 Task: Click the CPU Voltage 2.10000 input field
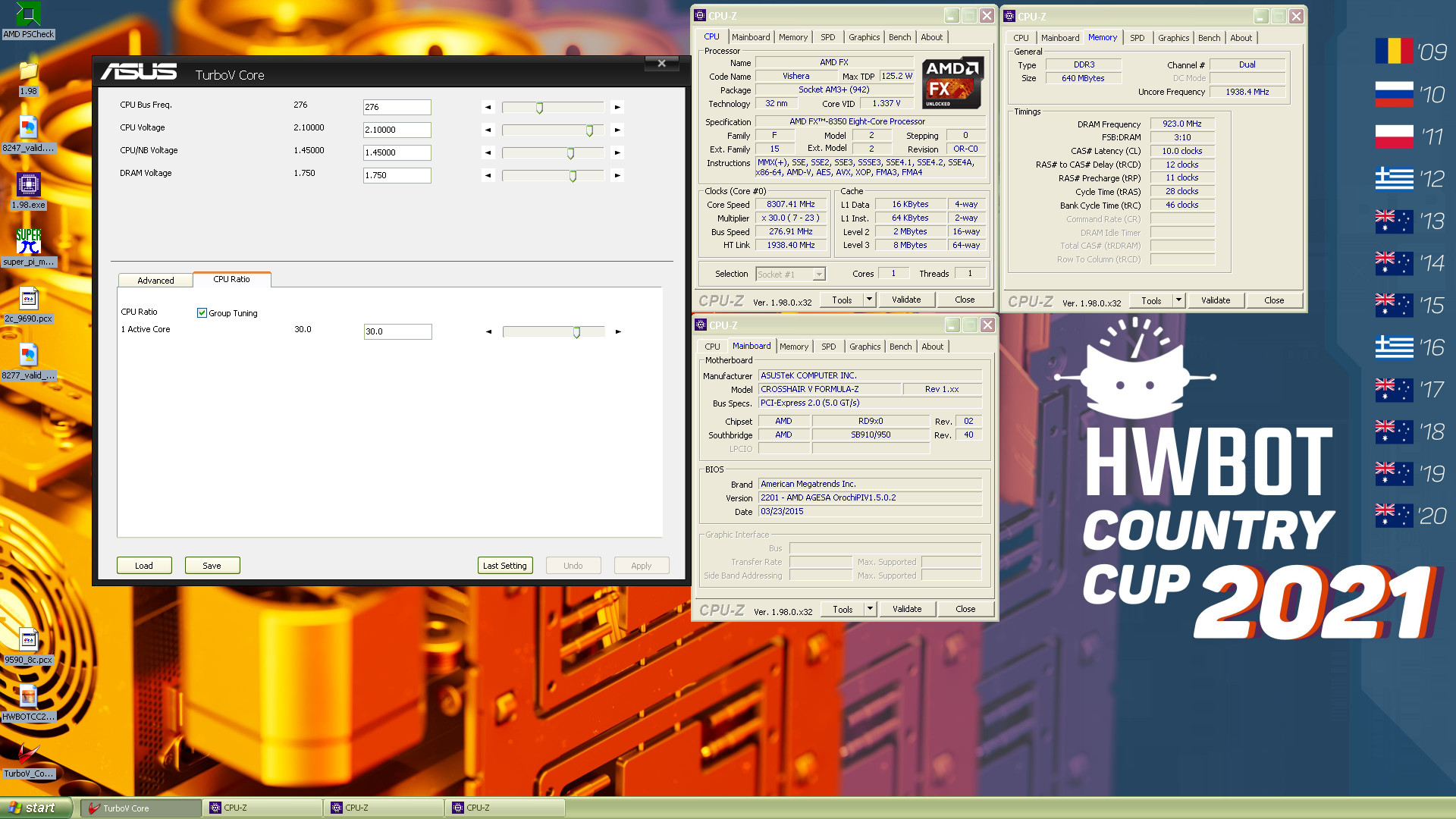[397, 130]
